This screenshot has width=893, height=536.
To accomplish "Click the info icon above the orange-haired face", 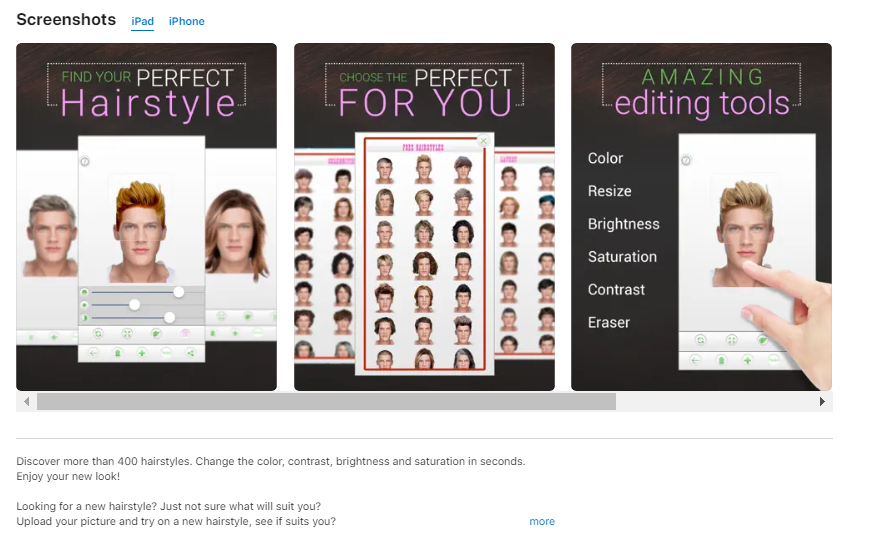I will (85, 162).
